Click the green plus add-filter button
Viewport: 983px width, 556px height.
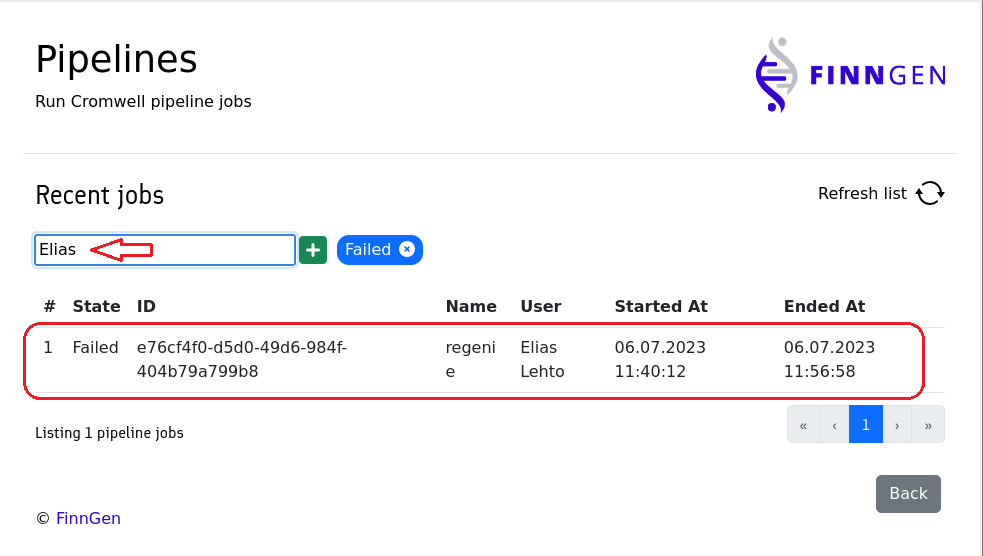click(x=313, y=250)
